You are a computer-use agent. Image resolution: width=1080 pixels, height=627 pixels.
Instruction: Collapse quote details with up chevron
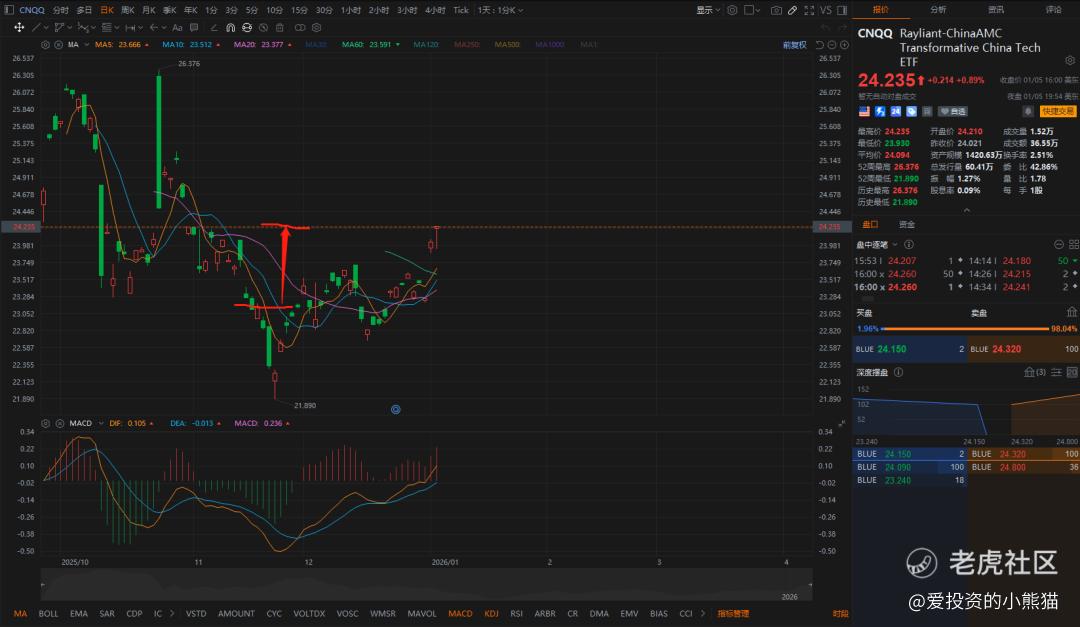(x=966, y=210)
